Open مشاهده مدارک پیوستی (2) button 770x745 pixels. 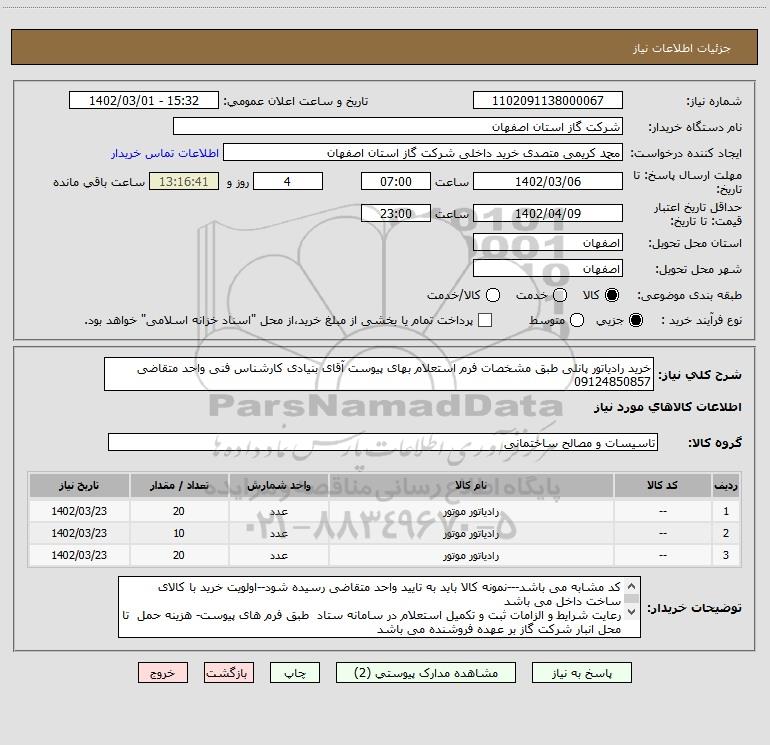[426, 673]
